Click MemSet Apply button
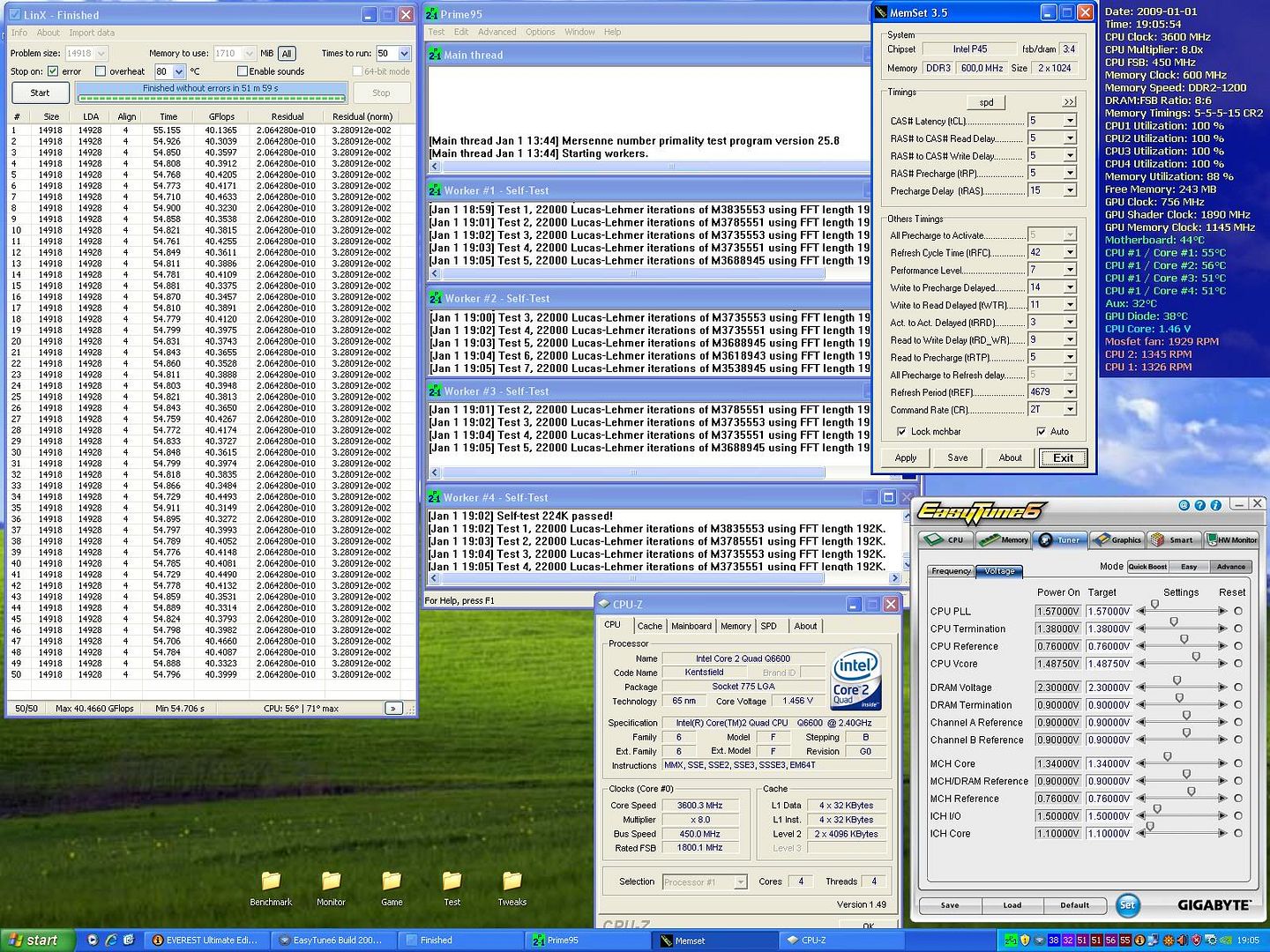Image resolution: width=1270 pixels, height=952 pixels. tap(906, 457)
